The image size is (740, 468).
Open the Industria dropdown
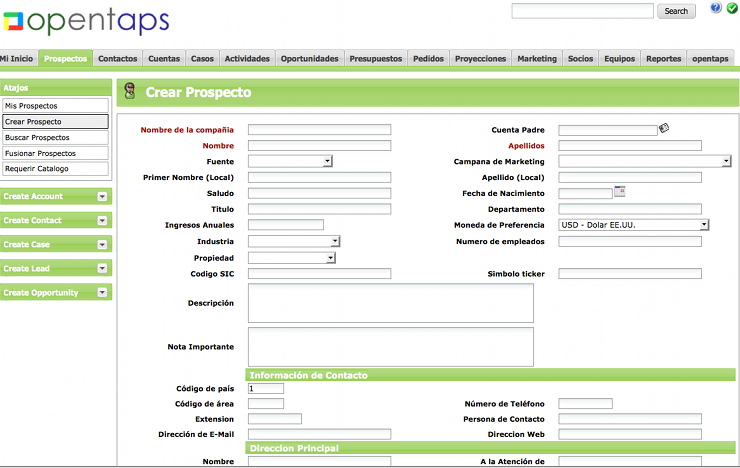[x=294, y=242]
